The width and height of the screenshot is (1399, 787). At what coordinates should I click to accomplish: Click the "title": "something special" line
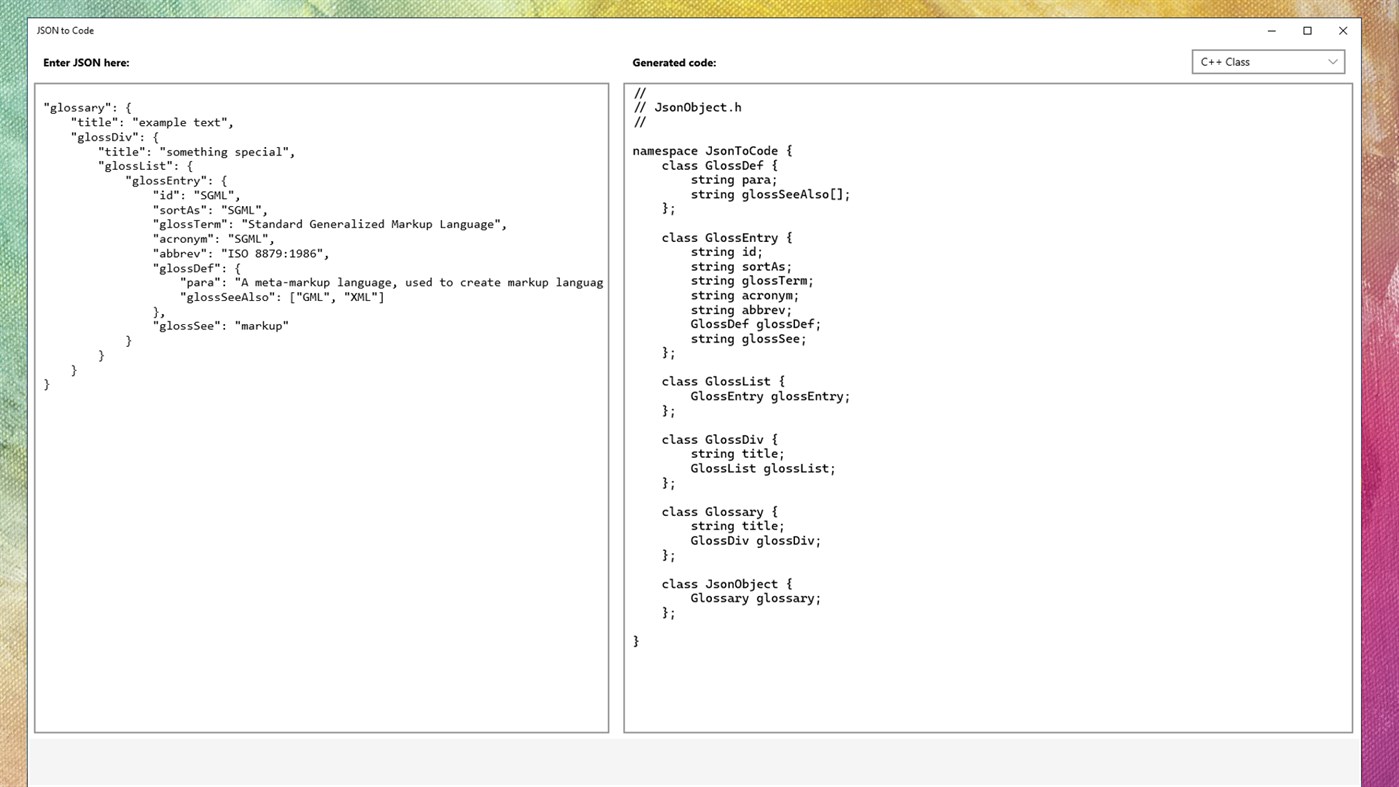point(197,152)
